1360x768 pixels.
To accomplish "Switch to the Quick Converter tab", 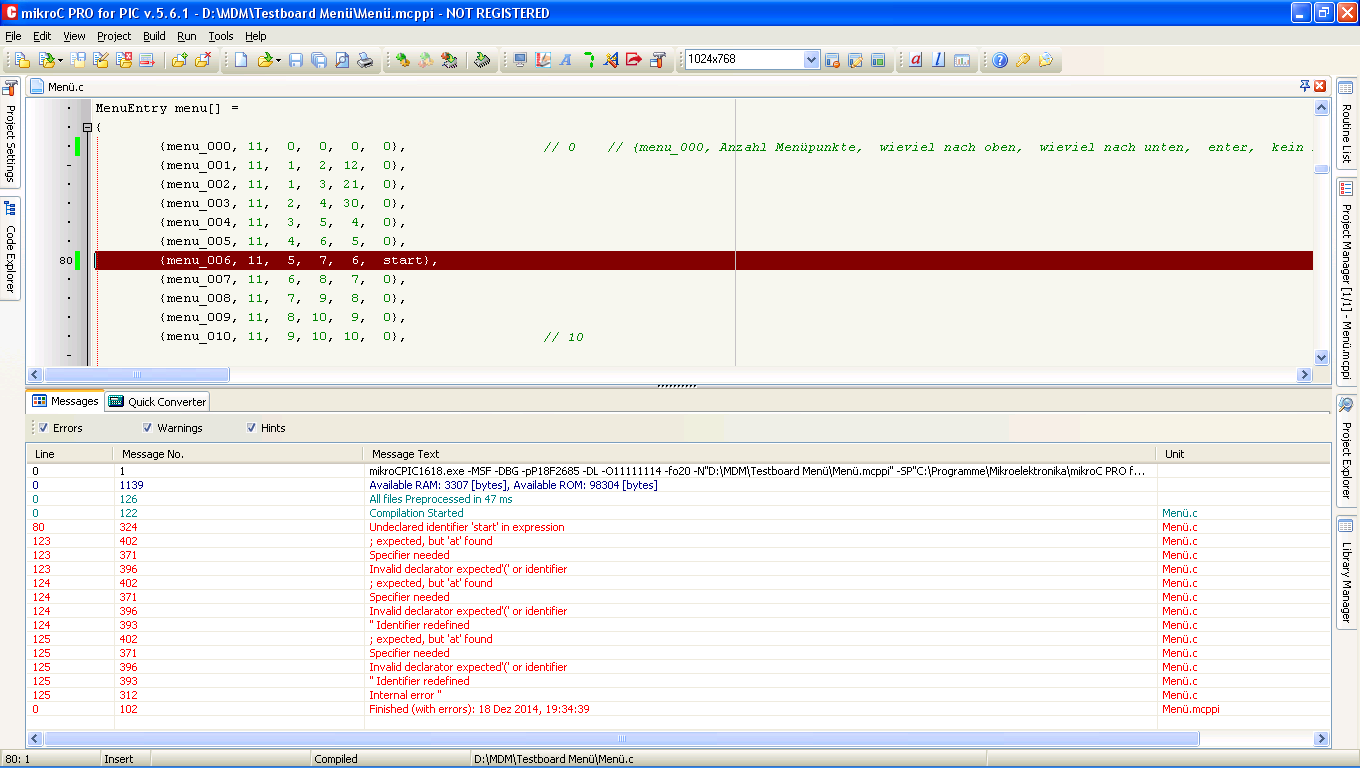I will [158, 401].
